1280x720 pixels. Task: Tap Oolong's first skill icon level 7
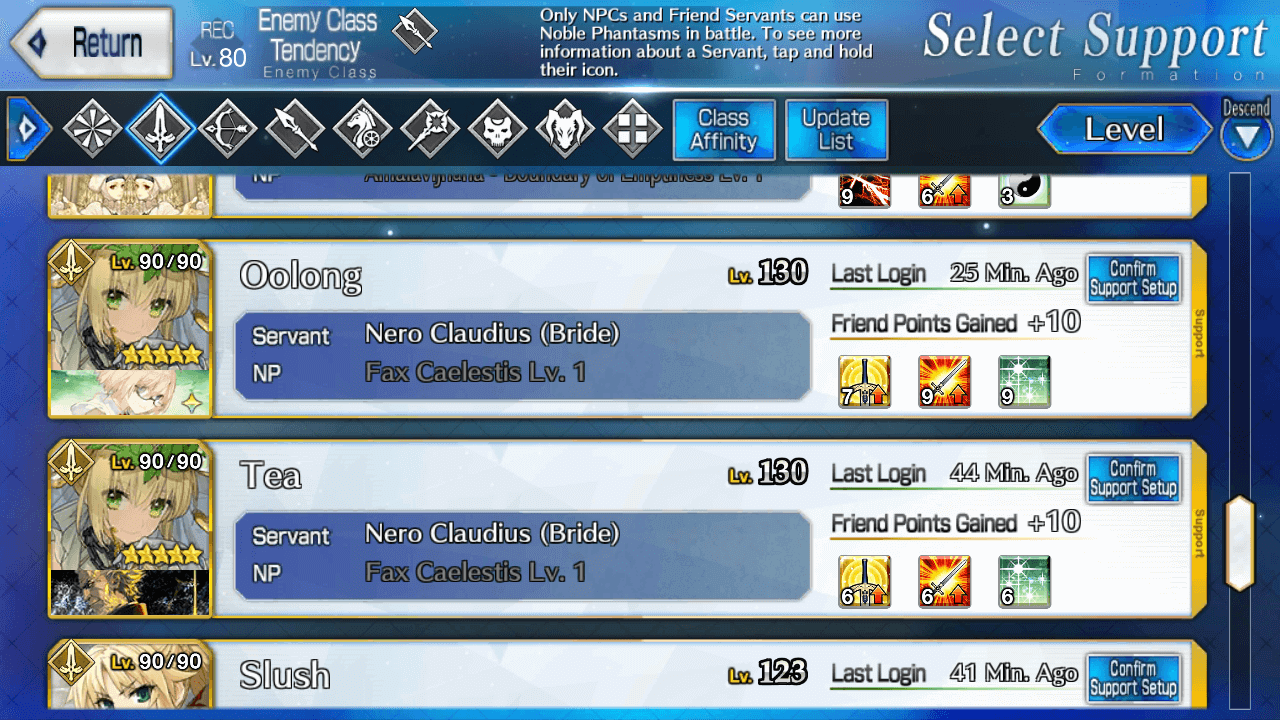(x=864, y=382)
